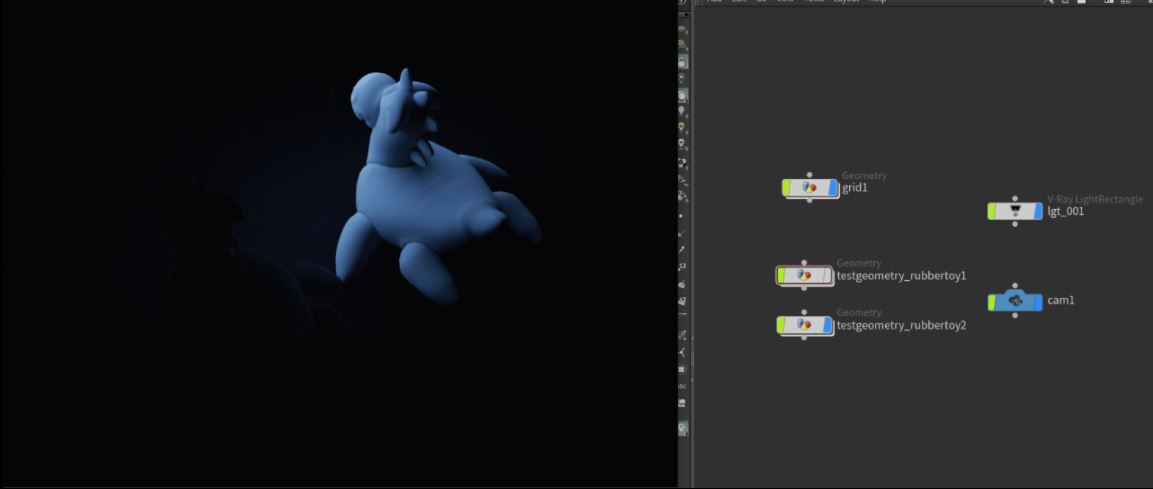Click the output connector below lgt_001
The image size is (1153, 489).
pos(1015,224)
